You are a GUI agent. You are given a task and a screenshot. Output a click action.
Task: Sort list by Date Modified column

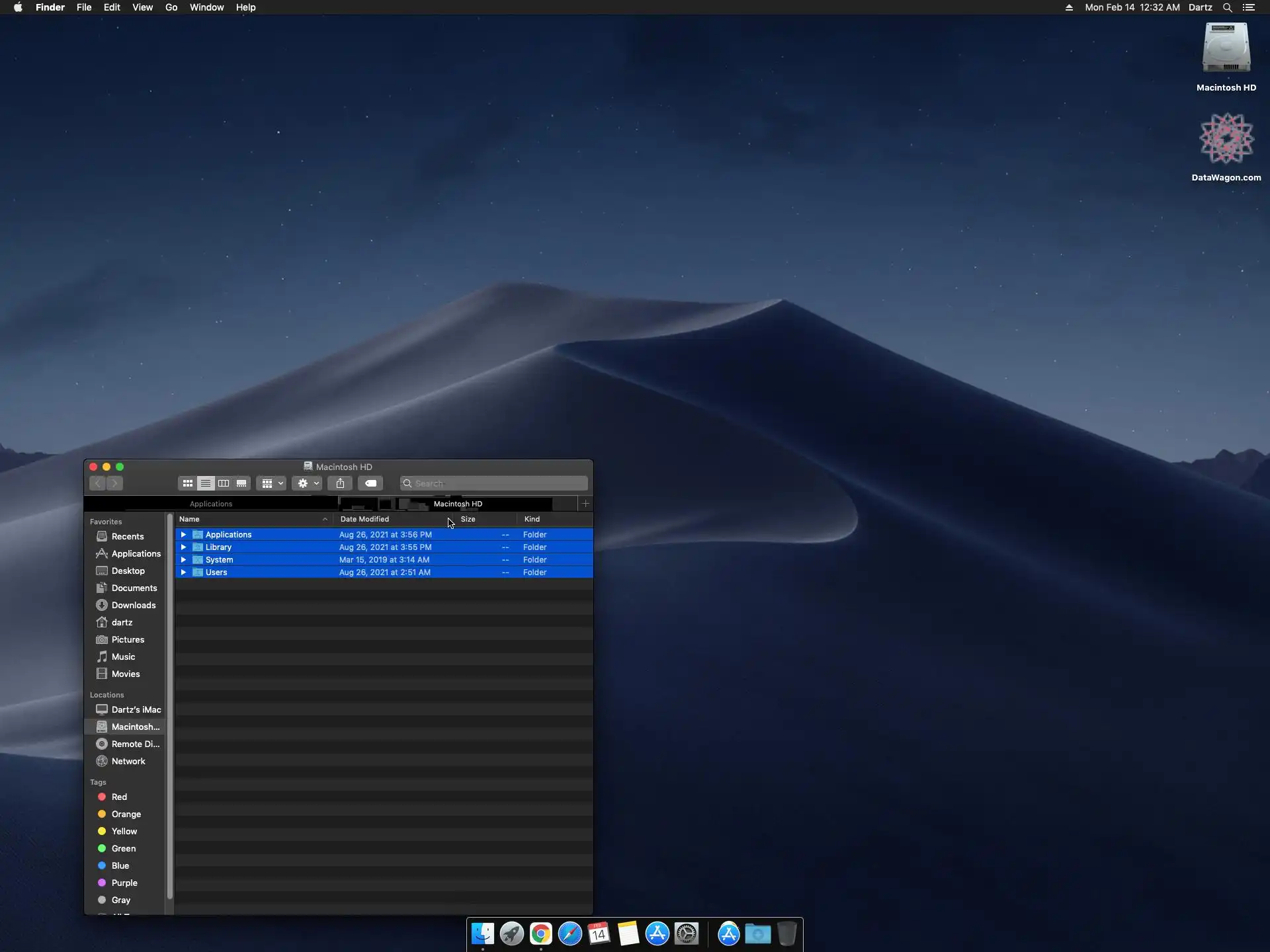(364, 519)
